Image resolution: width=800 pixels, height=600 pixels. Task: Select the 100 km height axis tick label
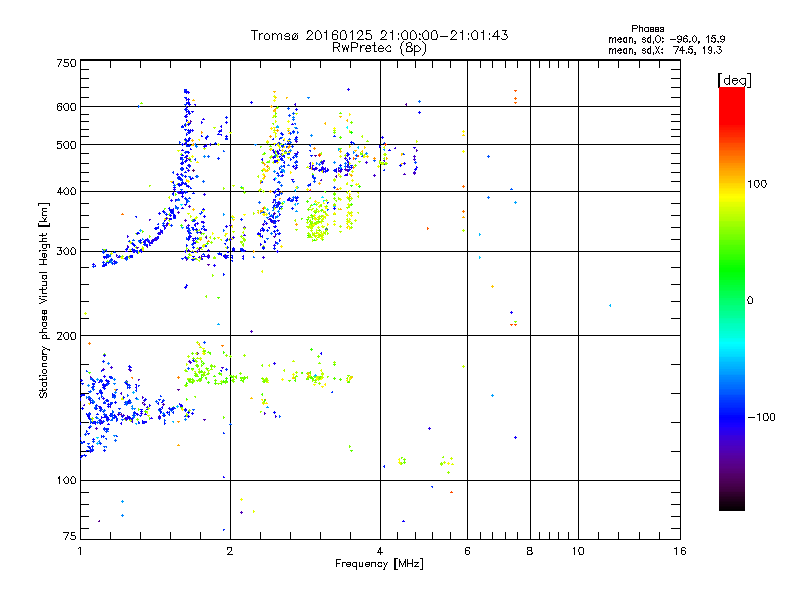click(x=66, y=481)
